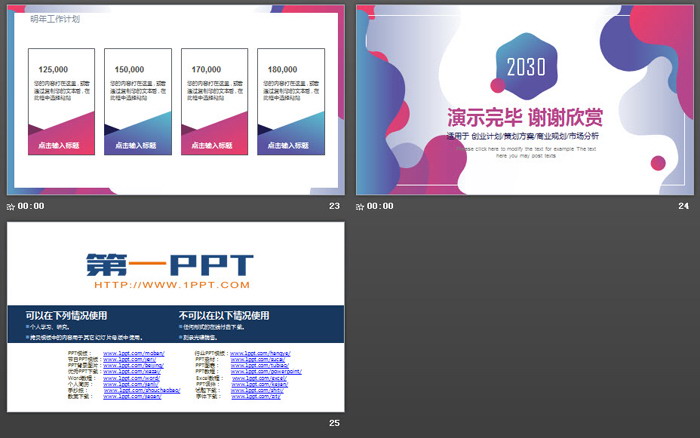Click the 2030 hexagon badge

tap(527, 66)
